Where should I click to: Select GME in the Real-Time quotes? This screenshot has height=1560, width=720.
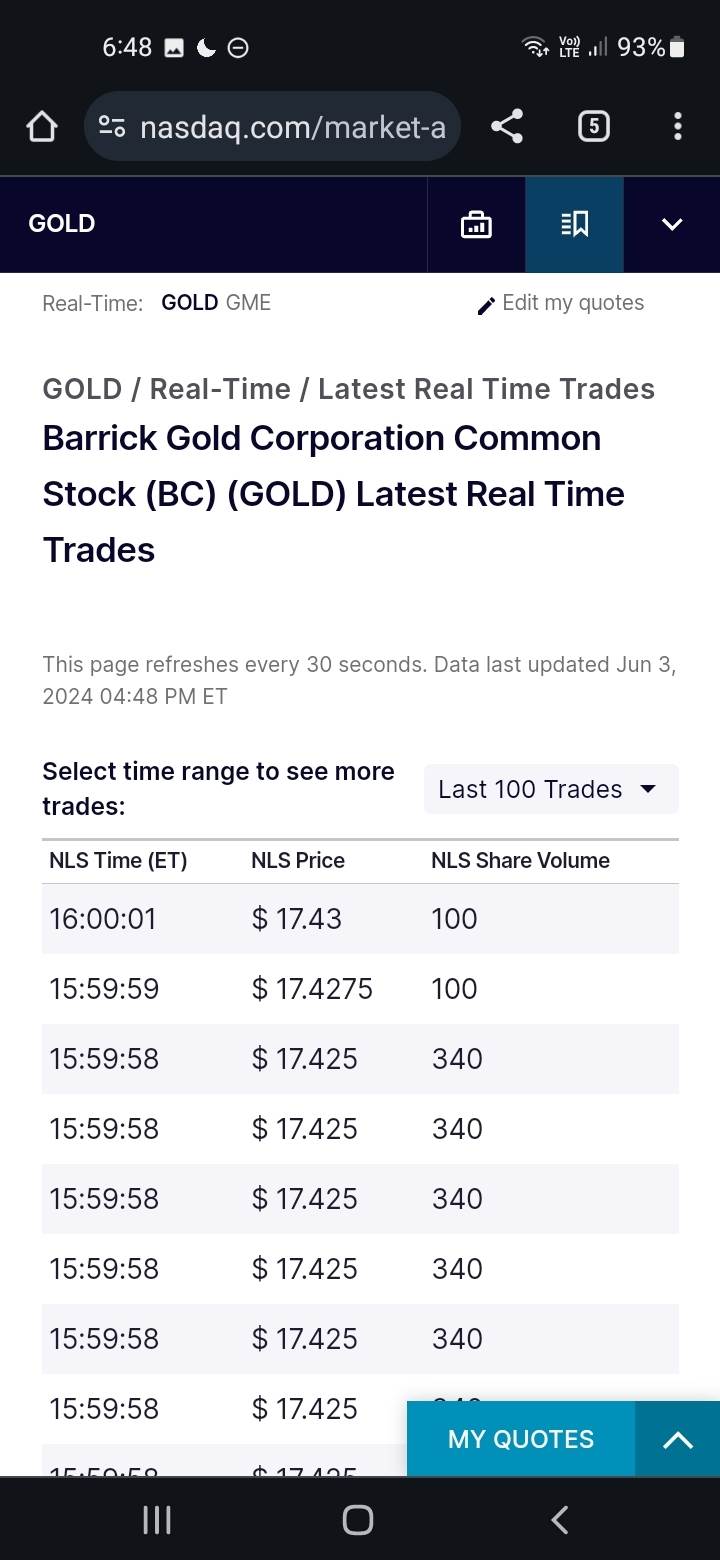click(248, 303)
